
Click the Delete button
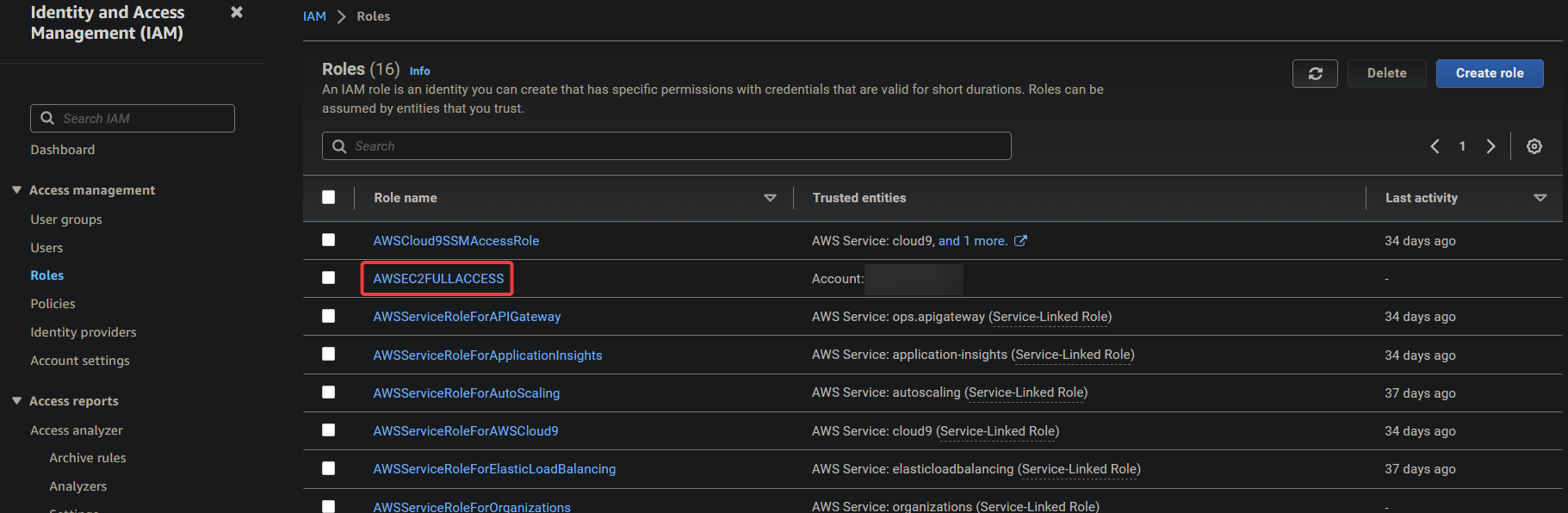click(1387, 73)
